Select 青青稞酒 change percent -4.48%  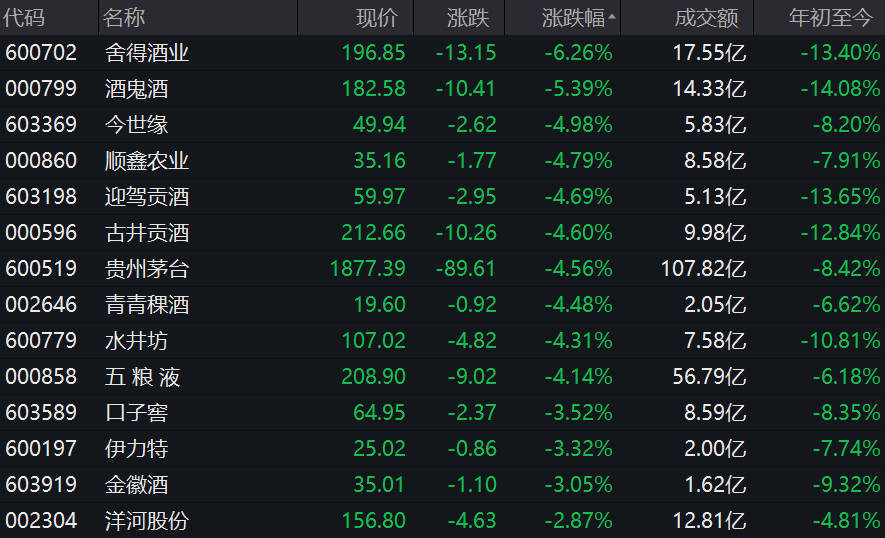tap(578, 305)
